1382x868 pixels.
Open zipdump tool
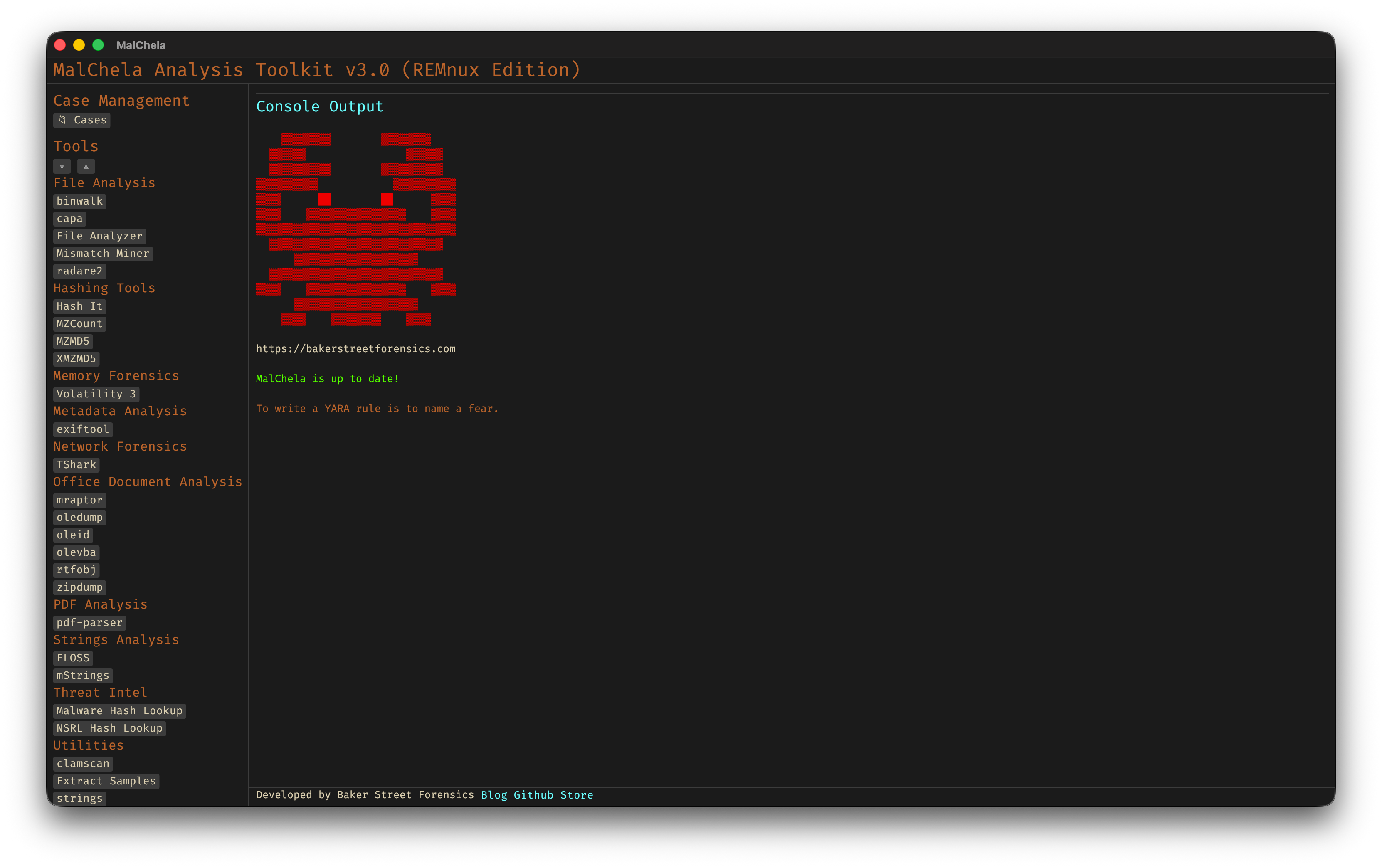point(80,587)
